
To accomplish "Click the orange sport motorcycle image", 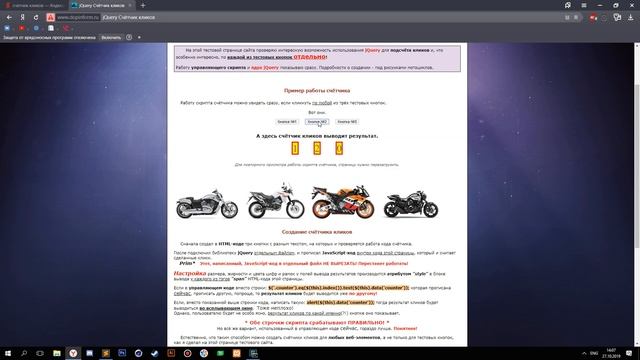I will point(343,202).
